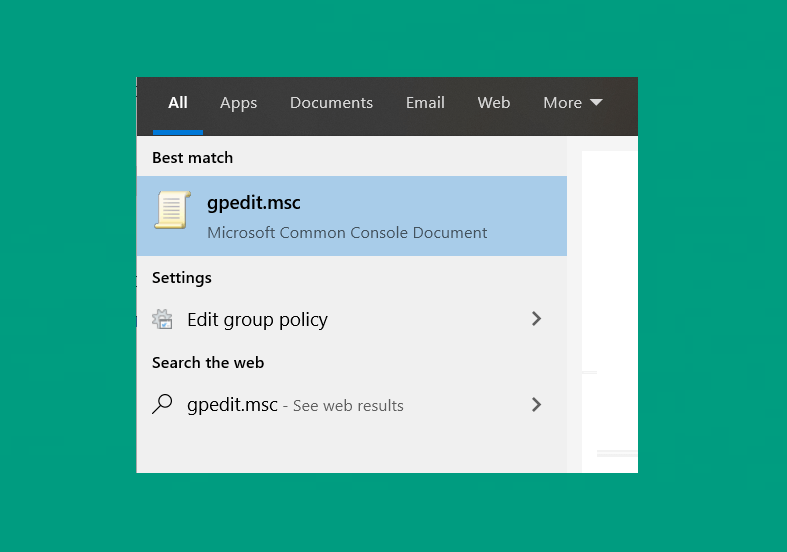
Task: Click Microsoft Common Console Document subtitle
Action: [347, 233]
